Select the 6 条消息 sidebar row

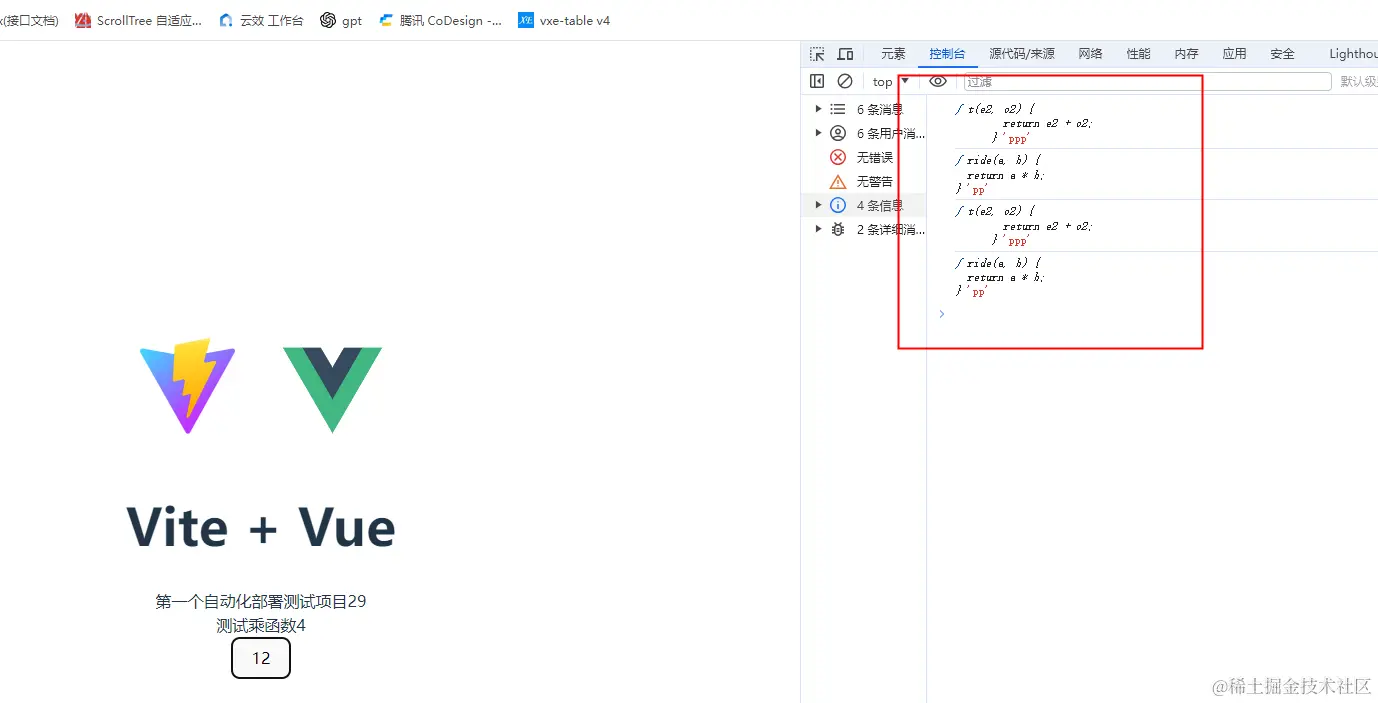(864, 109)
